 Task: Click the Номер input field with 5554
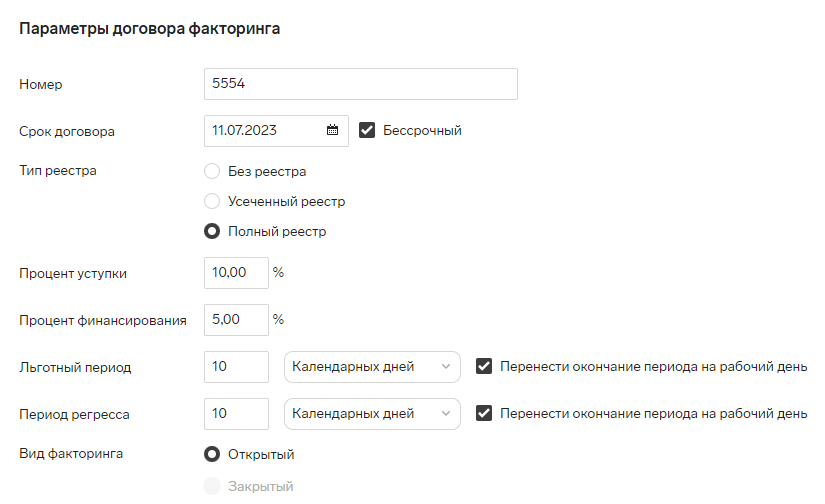360,84
